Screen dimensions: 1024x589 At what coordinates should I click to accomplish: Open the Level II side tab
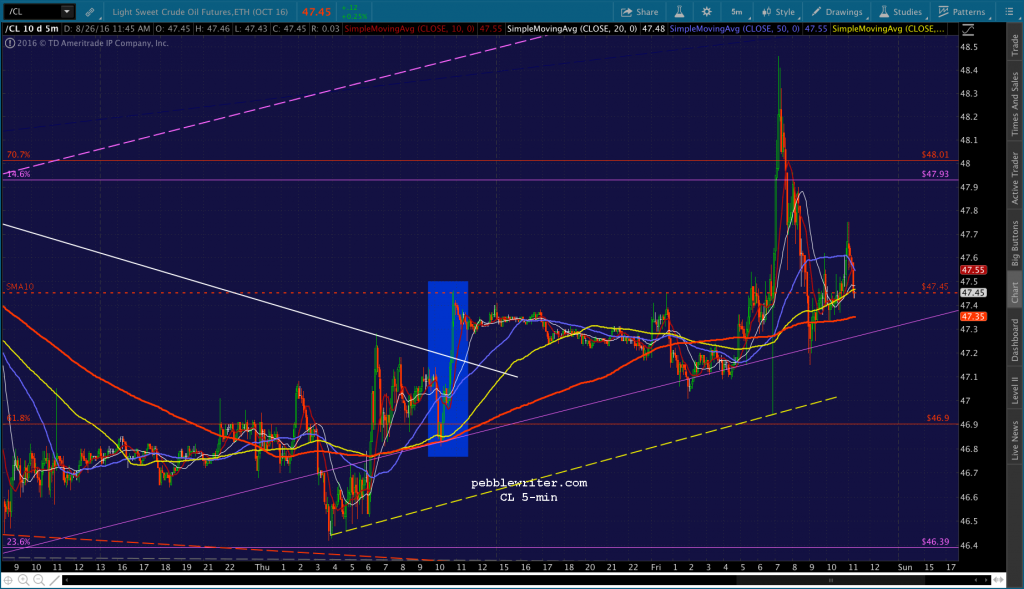pos(1015,390)
